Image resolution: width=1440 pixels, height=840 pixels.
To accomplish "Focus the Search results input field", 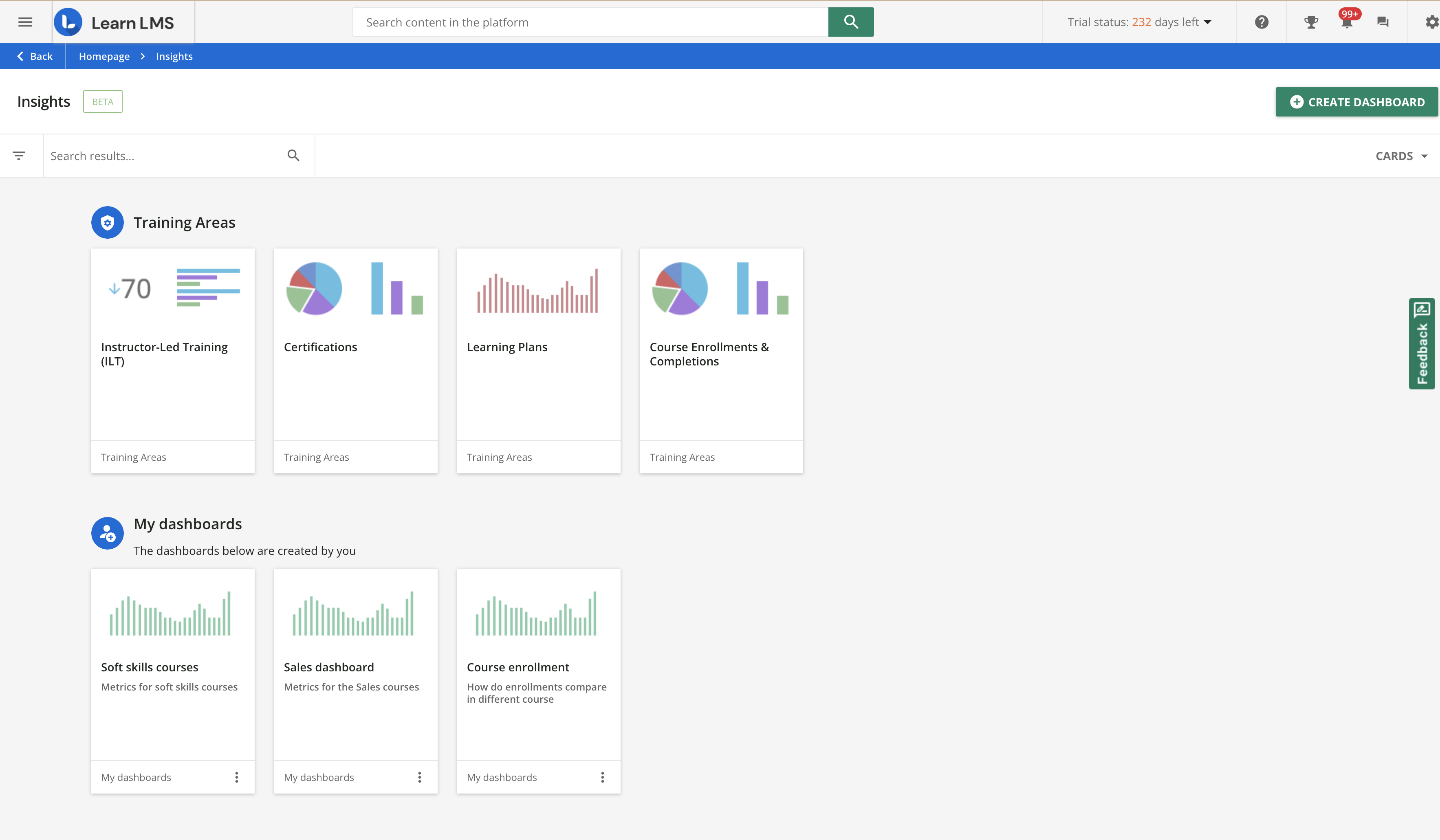I will click(x=163, y=156).
